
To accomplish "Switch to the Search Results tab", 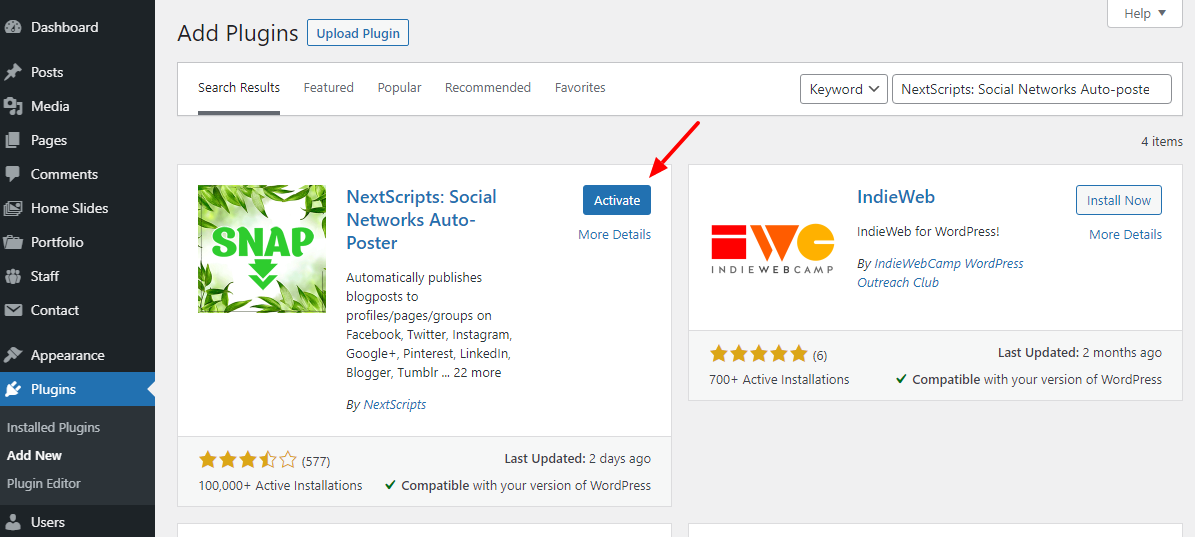I will click(239, 88).
